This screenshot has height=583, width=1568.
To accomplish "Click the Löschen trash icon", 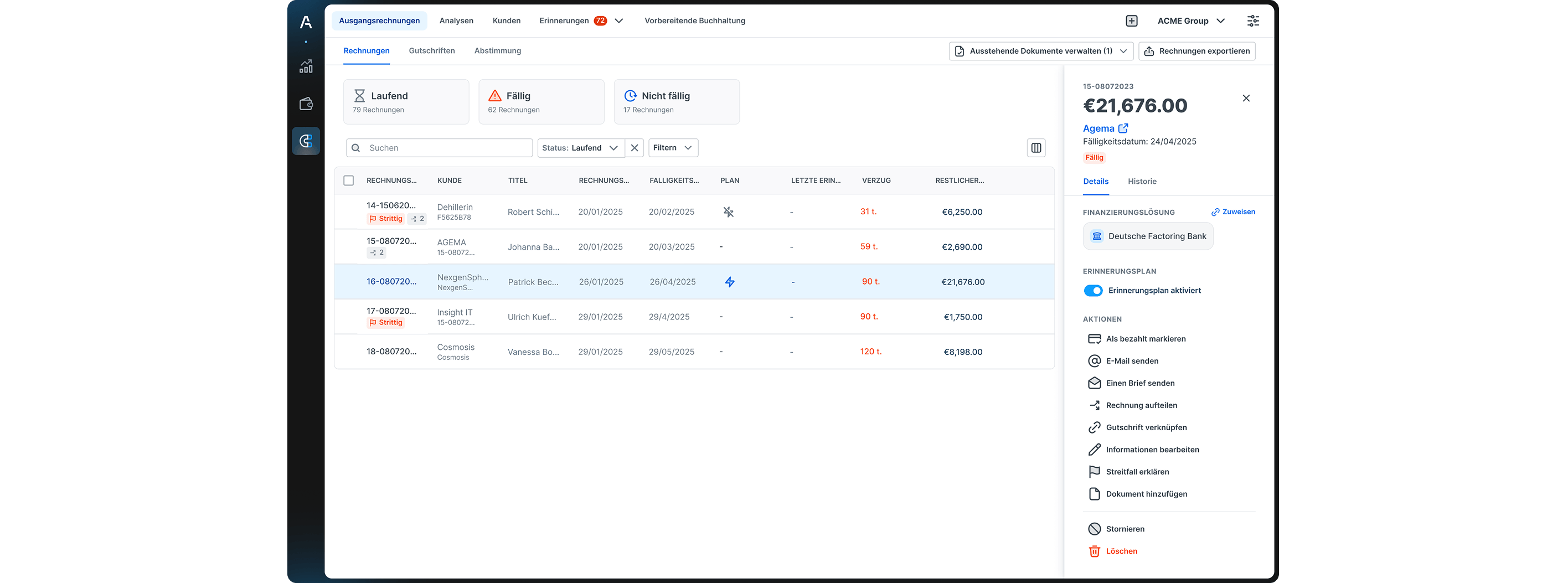I will 1095,551.
